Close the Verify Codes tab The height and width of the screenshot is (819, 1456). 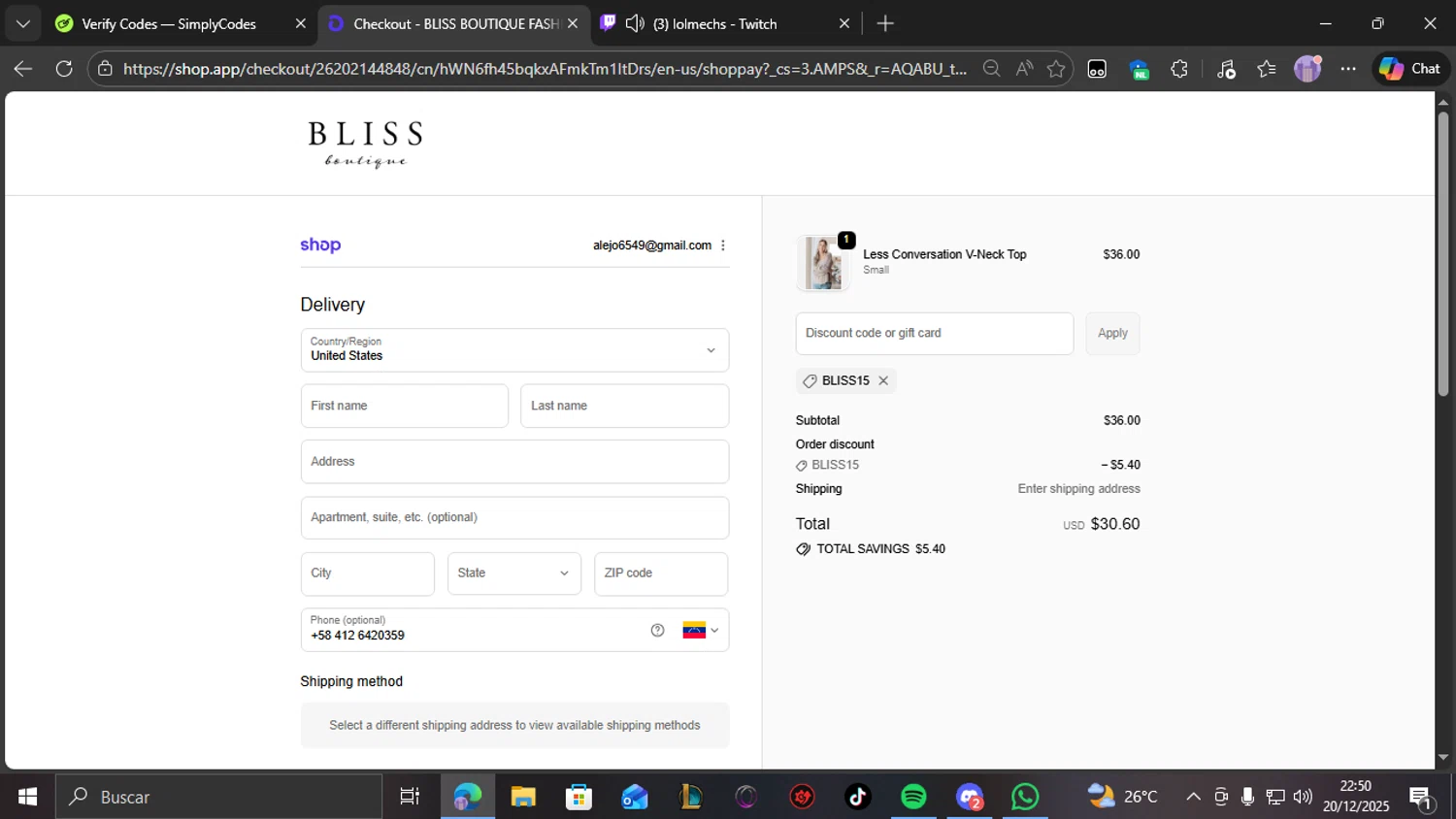(x=301, y=23)
